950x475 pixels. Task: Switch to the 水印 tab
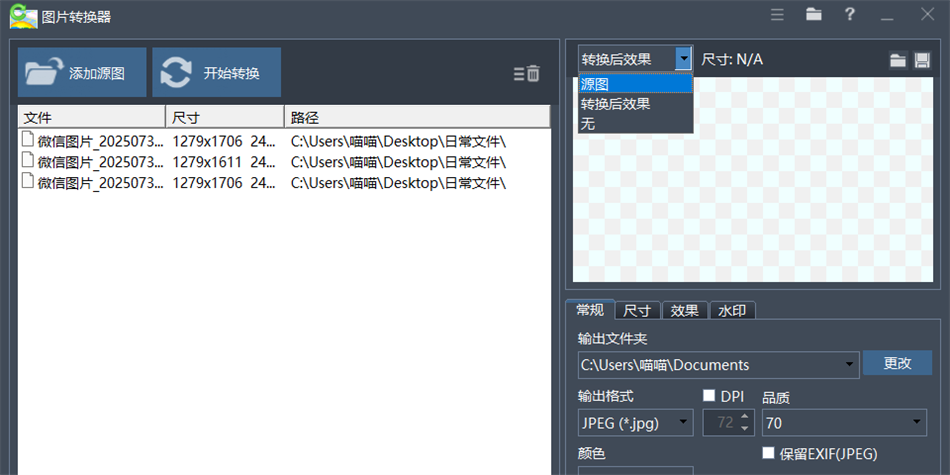732,310
